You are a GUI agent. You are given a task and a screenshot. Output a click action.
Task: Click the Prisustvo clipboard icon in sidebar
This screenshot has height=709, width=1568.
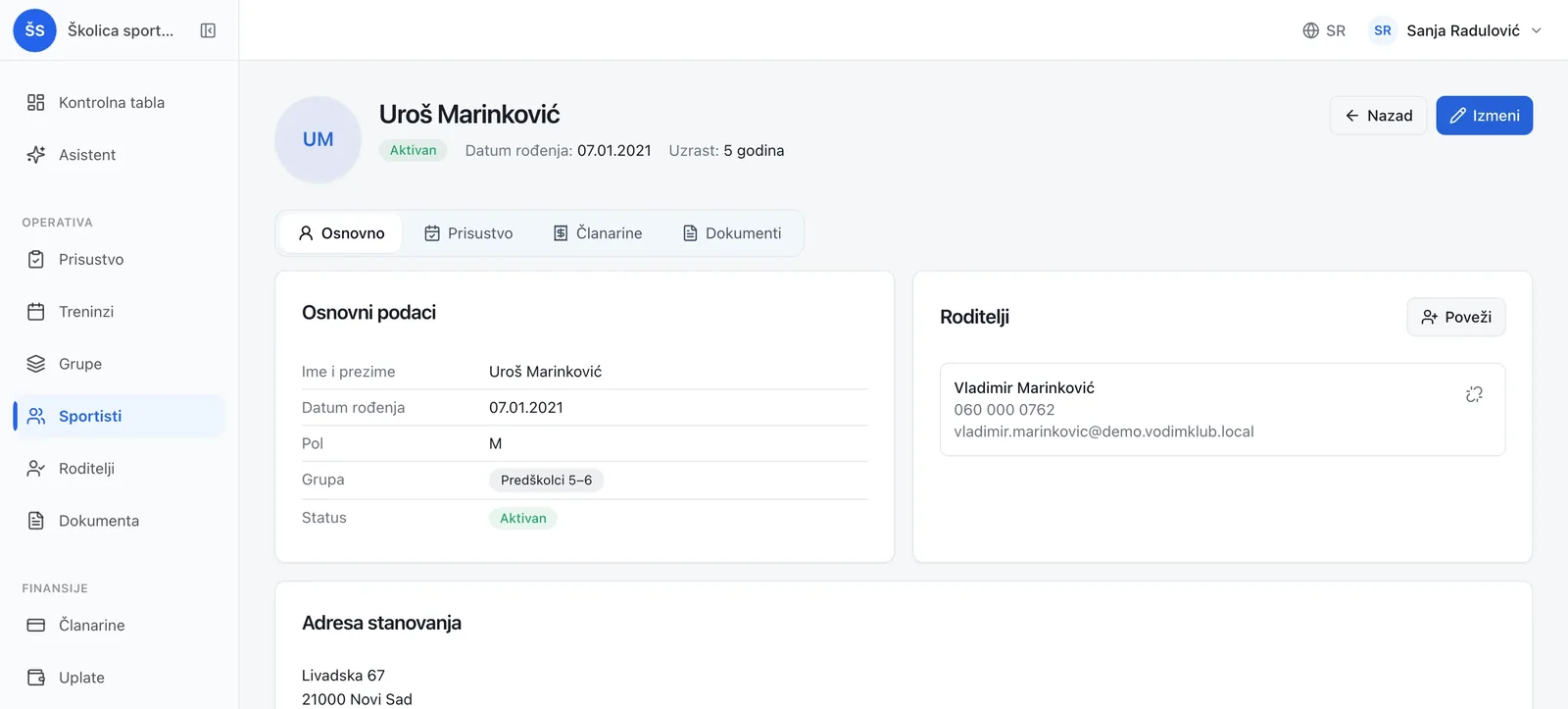[x=36, y=260]
